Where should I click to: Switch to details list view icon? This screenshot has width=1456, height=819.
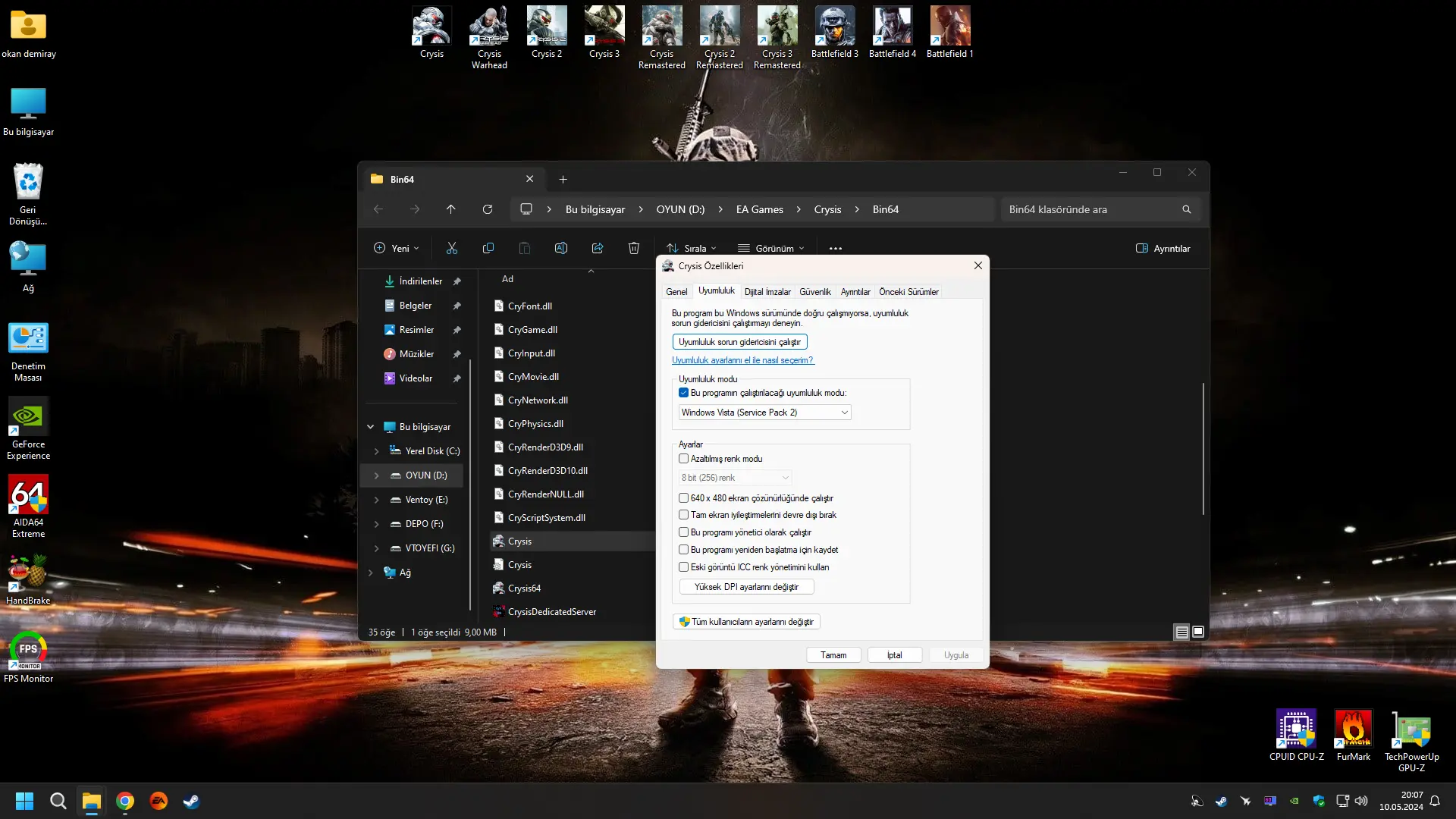1181,632
